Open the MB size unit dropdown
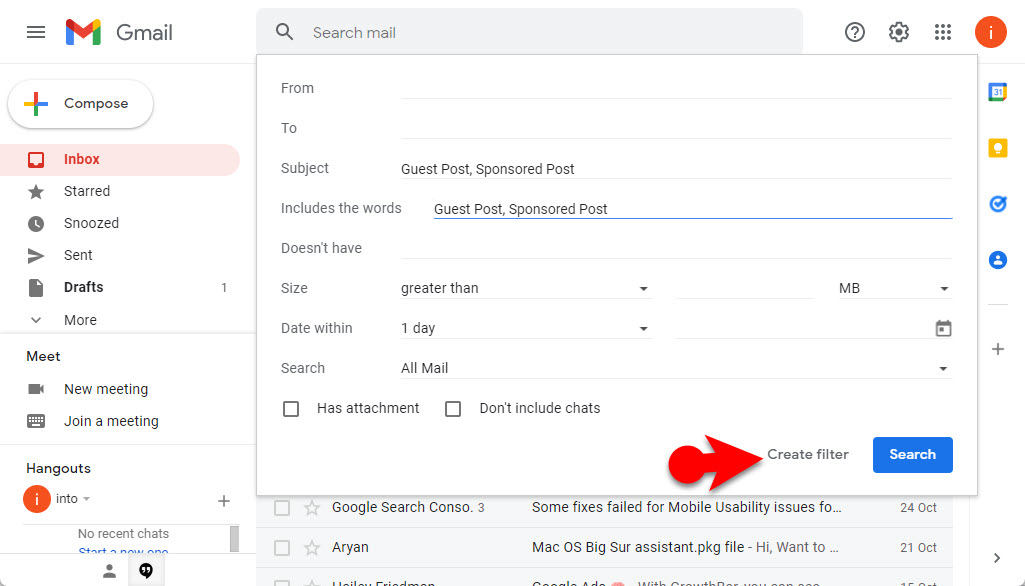 [894, 288]
